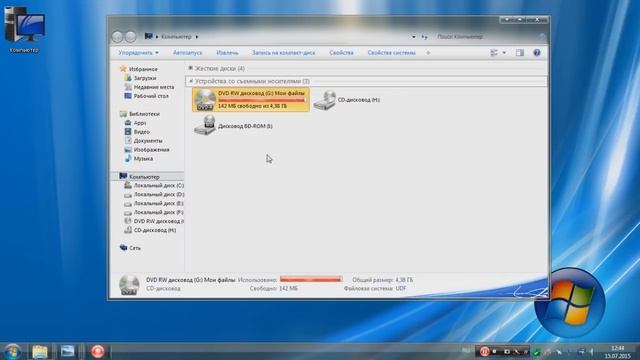
Task: Click the green check mark tray icon
Action: click(536, 352)
